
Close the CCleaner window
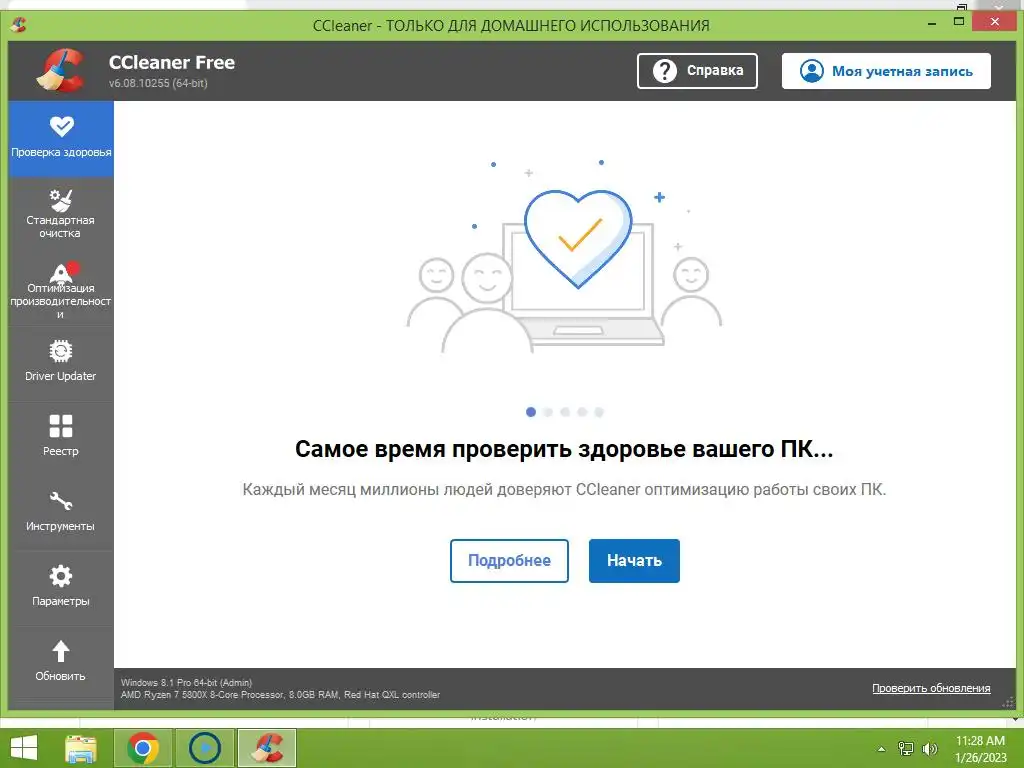(x=994, y=22)
